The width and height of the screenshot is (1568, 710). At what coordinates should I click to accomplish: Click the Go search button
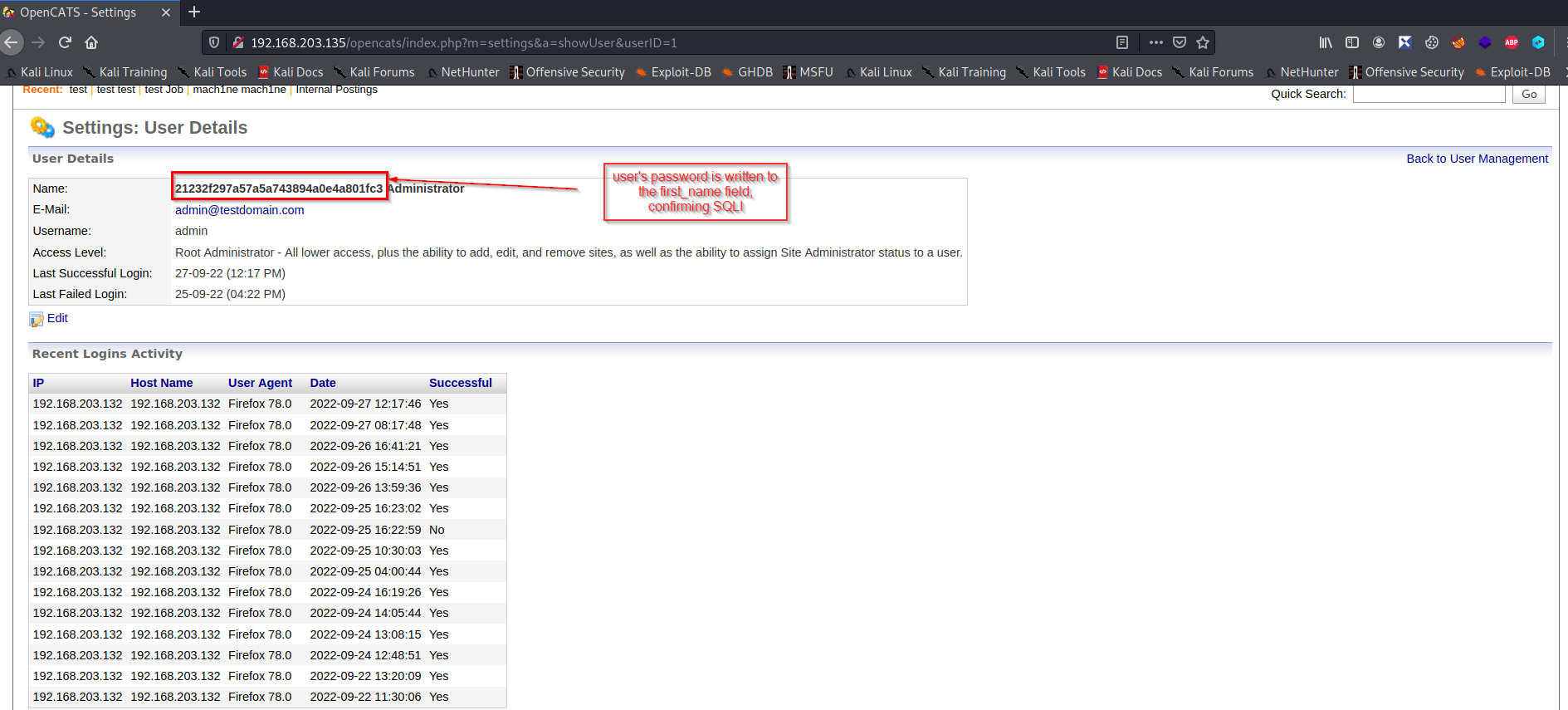tap(1528, 94)
